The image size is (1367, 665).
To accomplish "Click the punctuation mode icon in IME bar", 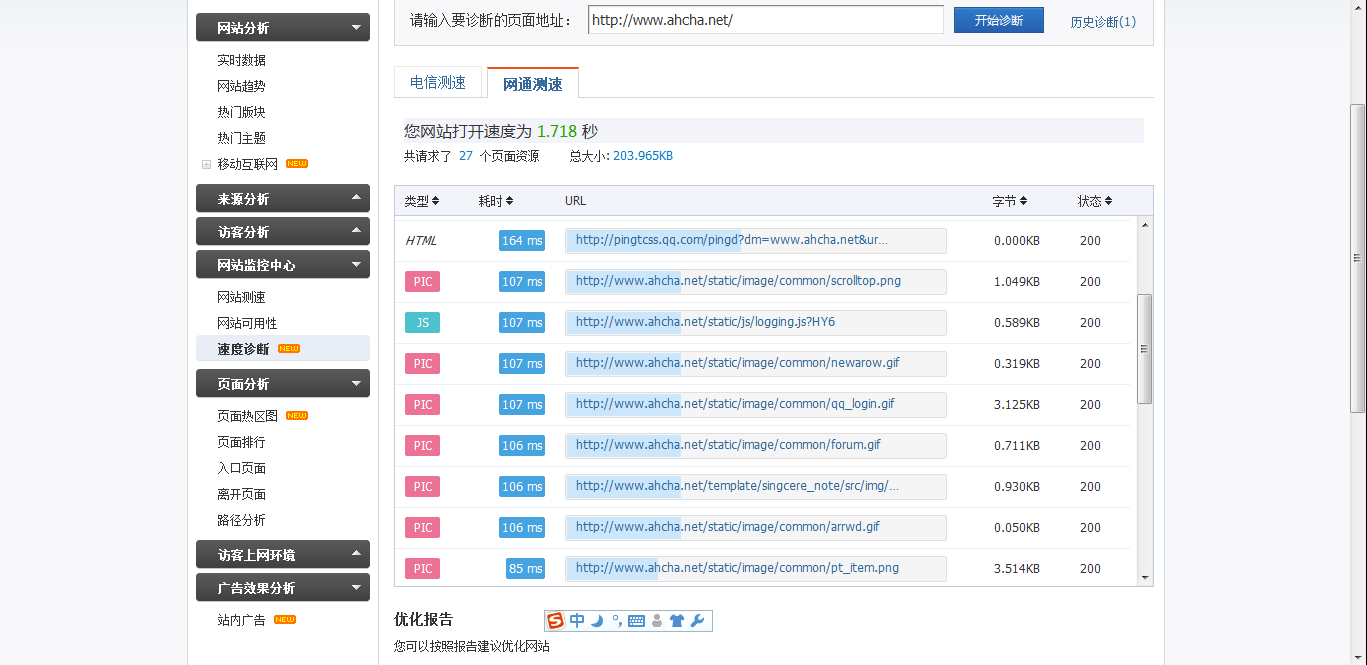I will tap(617, 621).
